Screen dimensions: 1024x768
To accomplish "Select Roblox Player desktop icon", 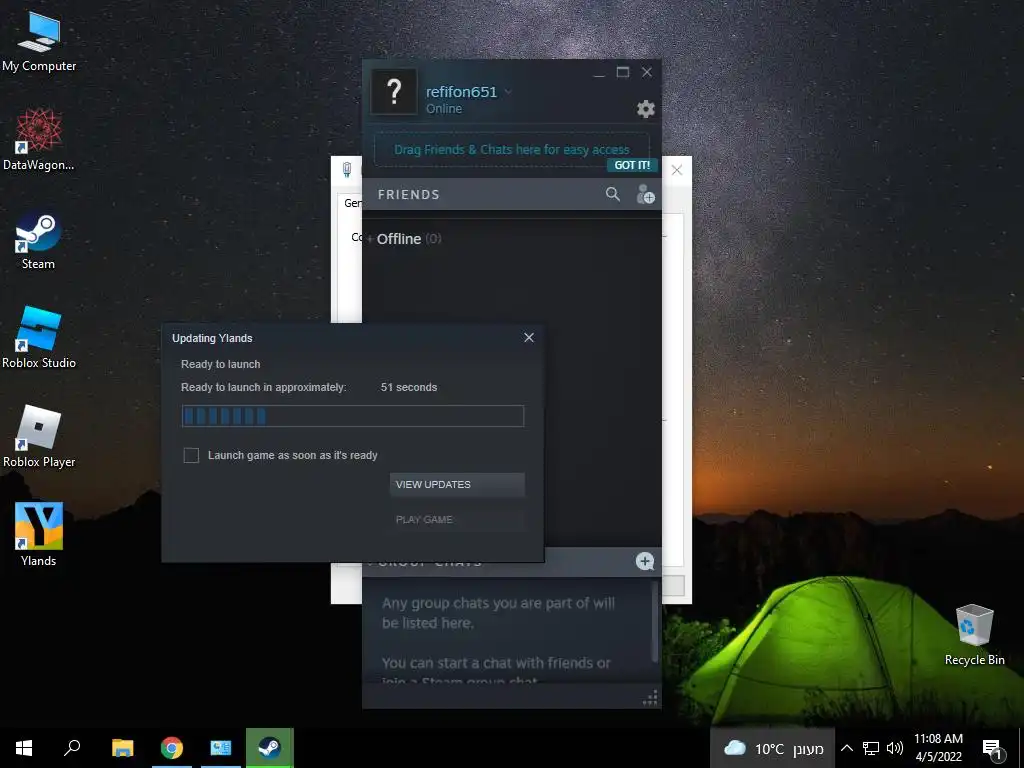I will click(39, 436).
